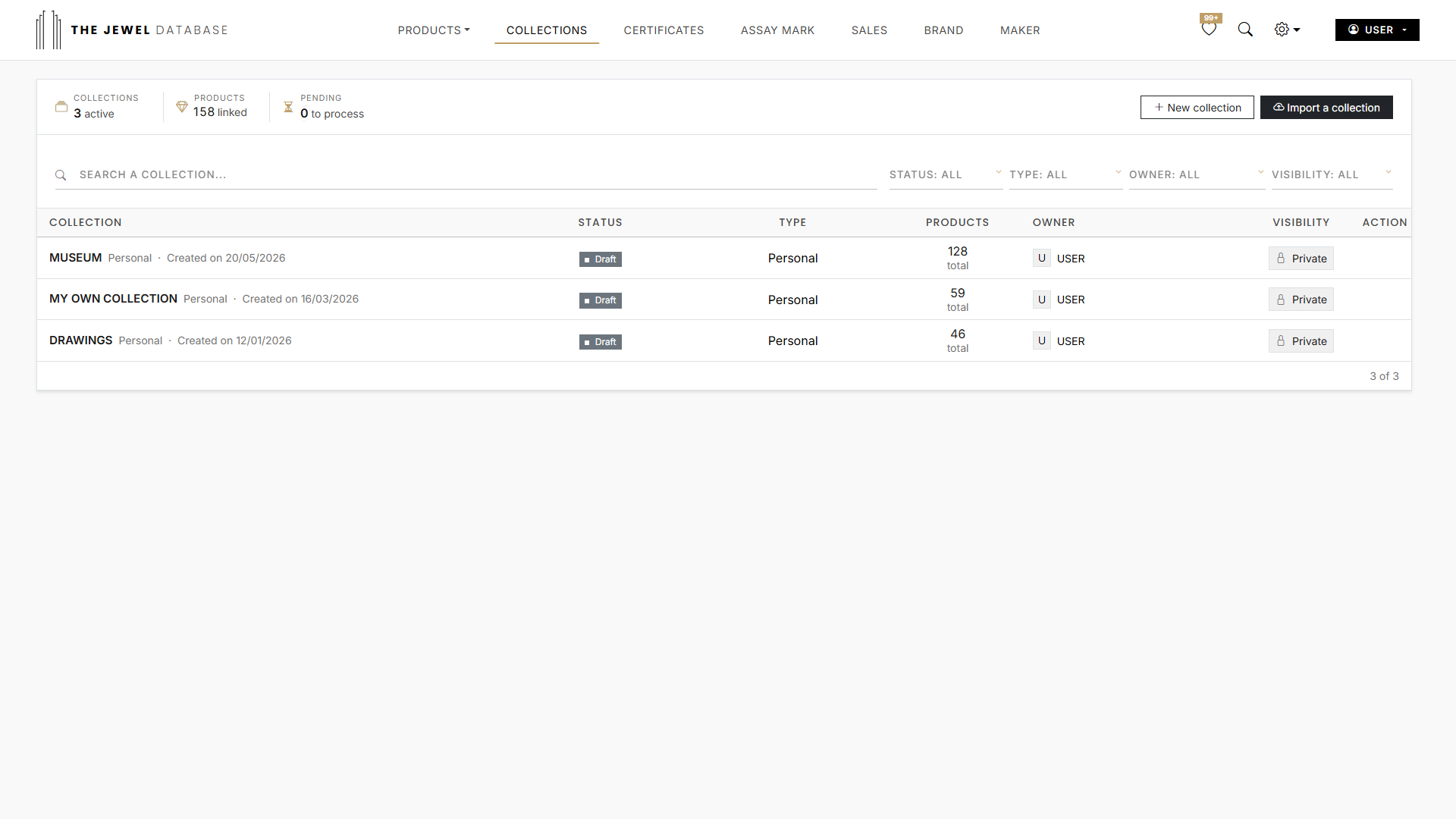The image size is (1456, 819).
Task: Click the Draft badge on MY OWN COLLECTION
Action: 600,300
